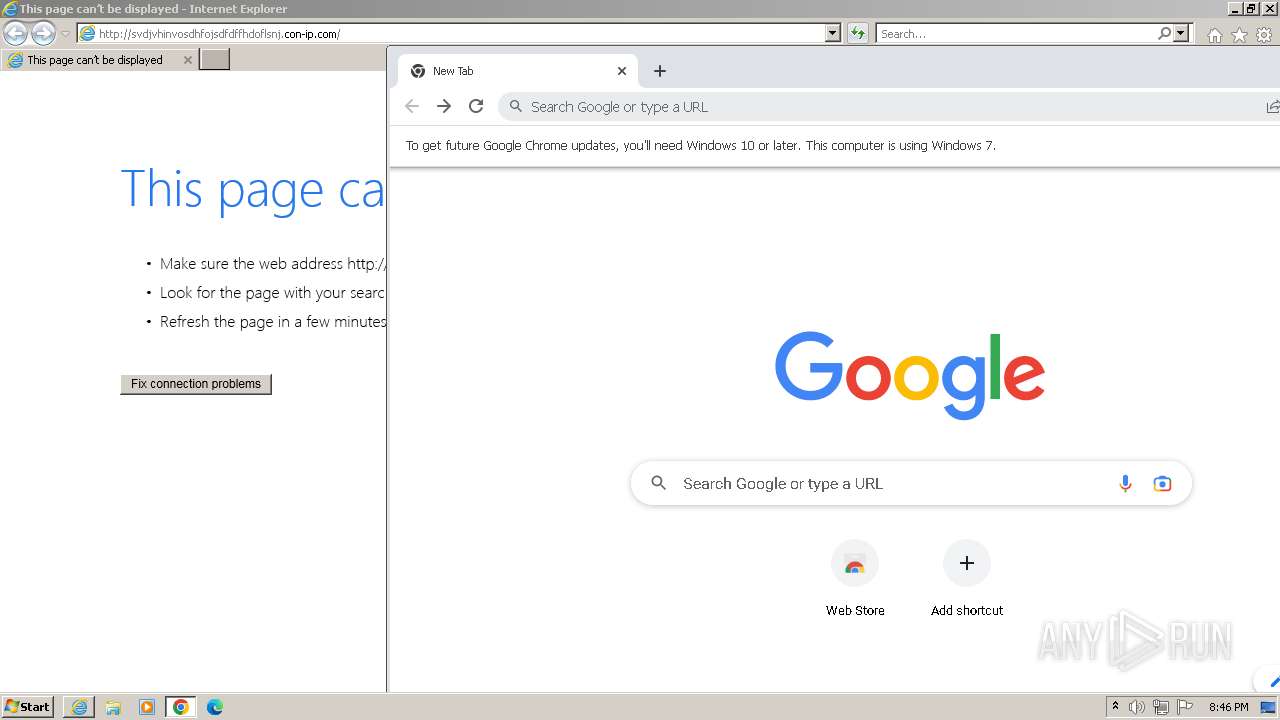Viewport: 1280px width, 720px height.
Task: Click the Show desktop button
Action: tap(1268, 707)
